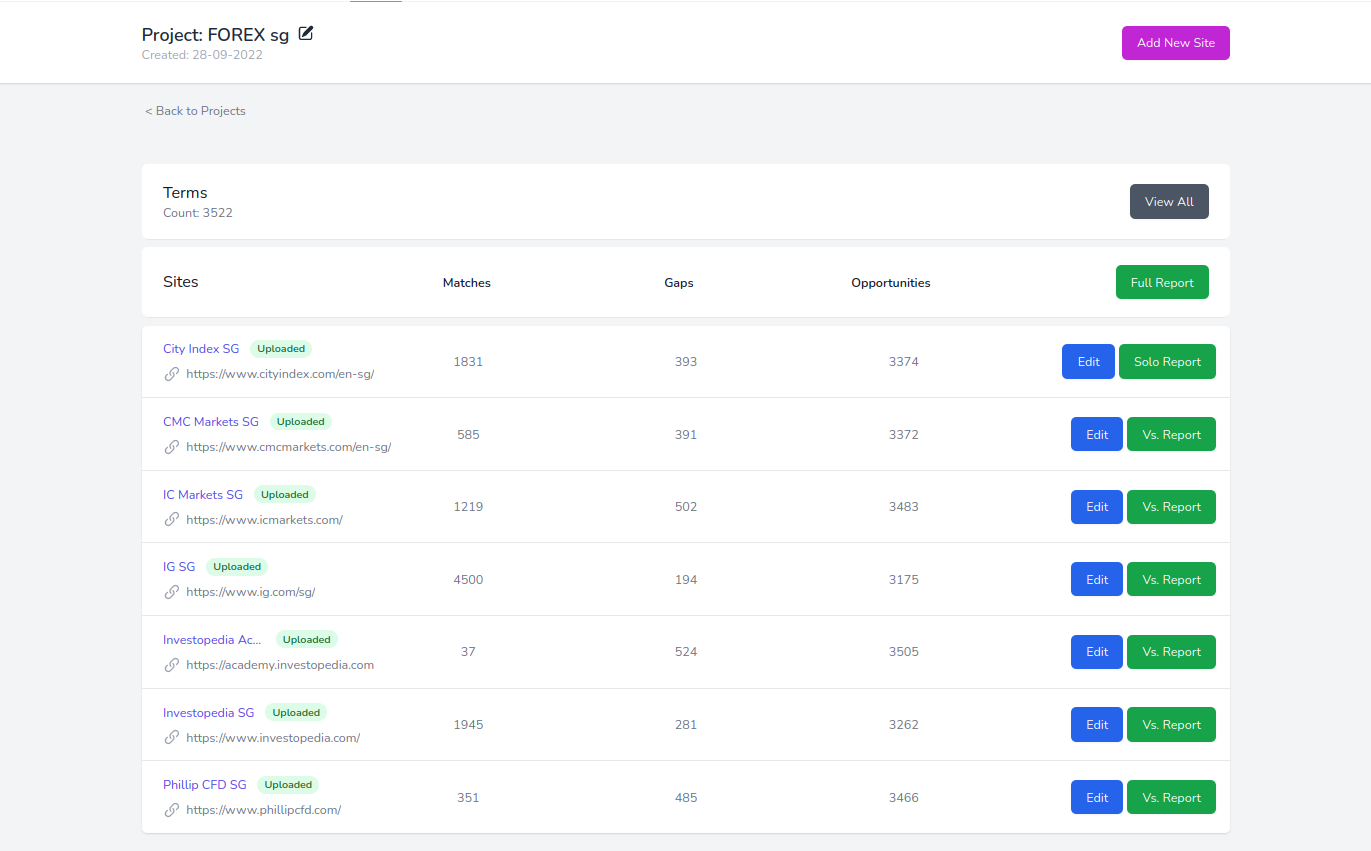Open the CMC Markets SG site name
1371x851 pixels.
point(211,422)
